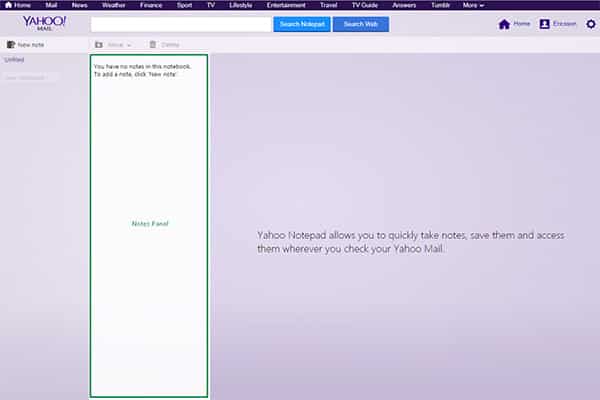This screenshot has height=400, width=600.
Task: Go to Weather in the top navigation
Action: point(114,5)
